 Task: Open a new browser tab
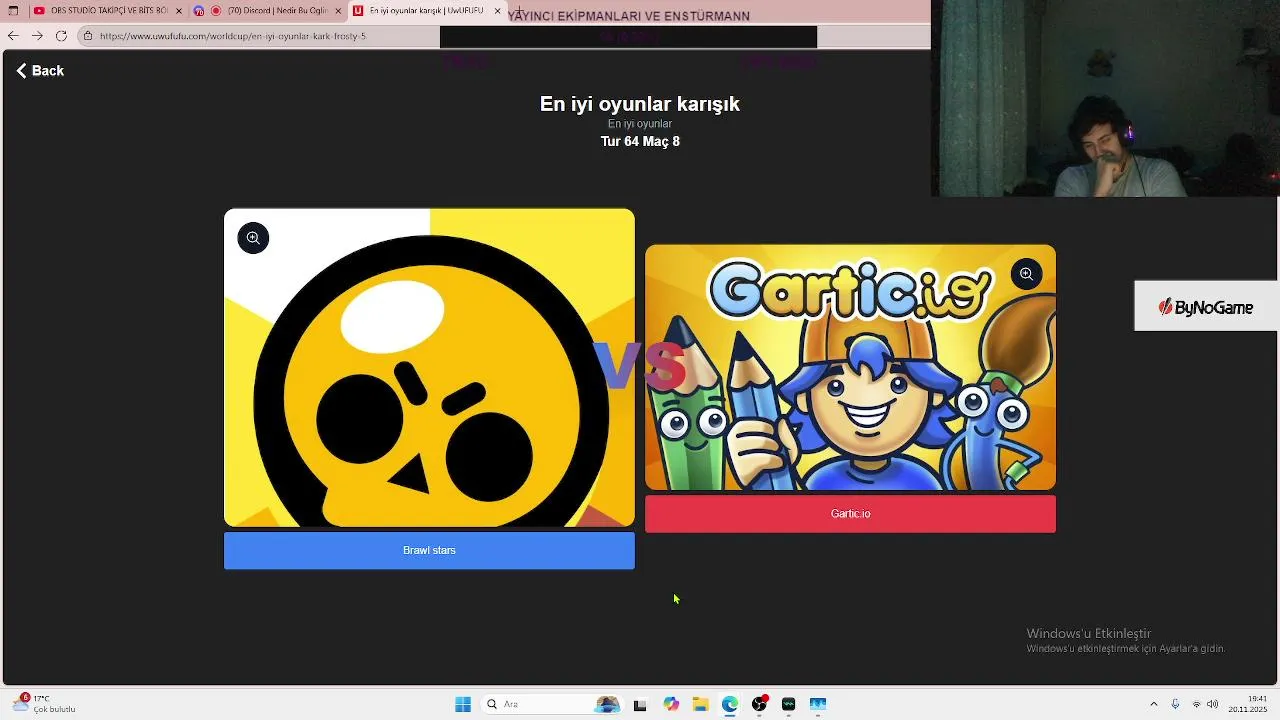(518, 11)
